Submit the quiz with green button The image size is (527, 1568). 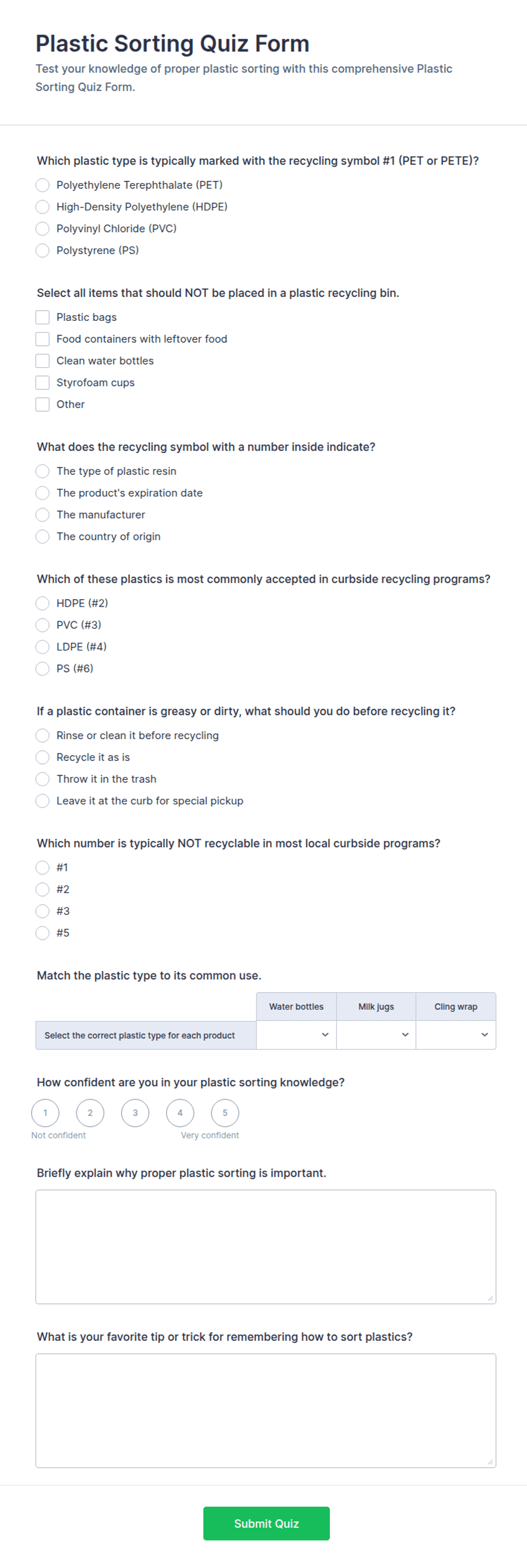(266, 1524)
